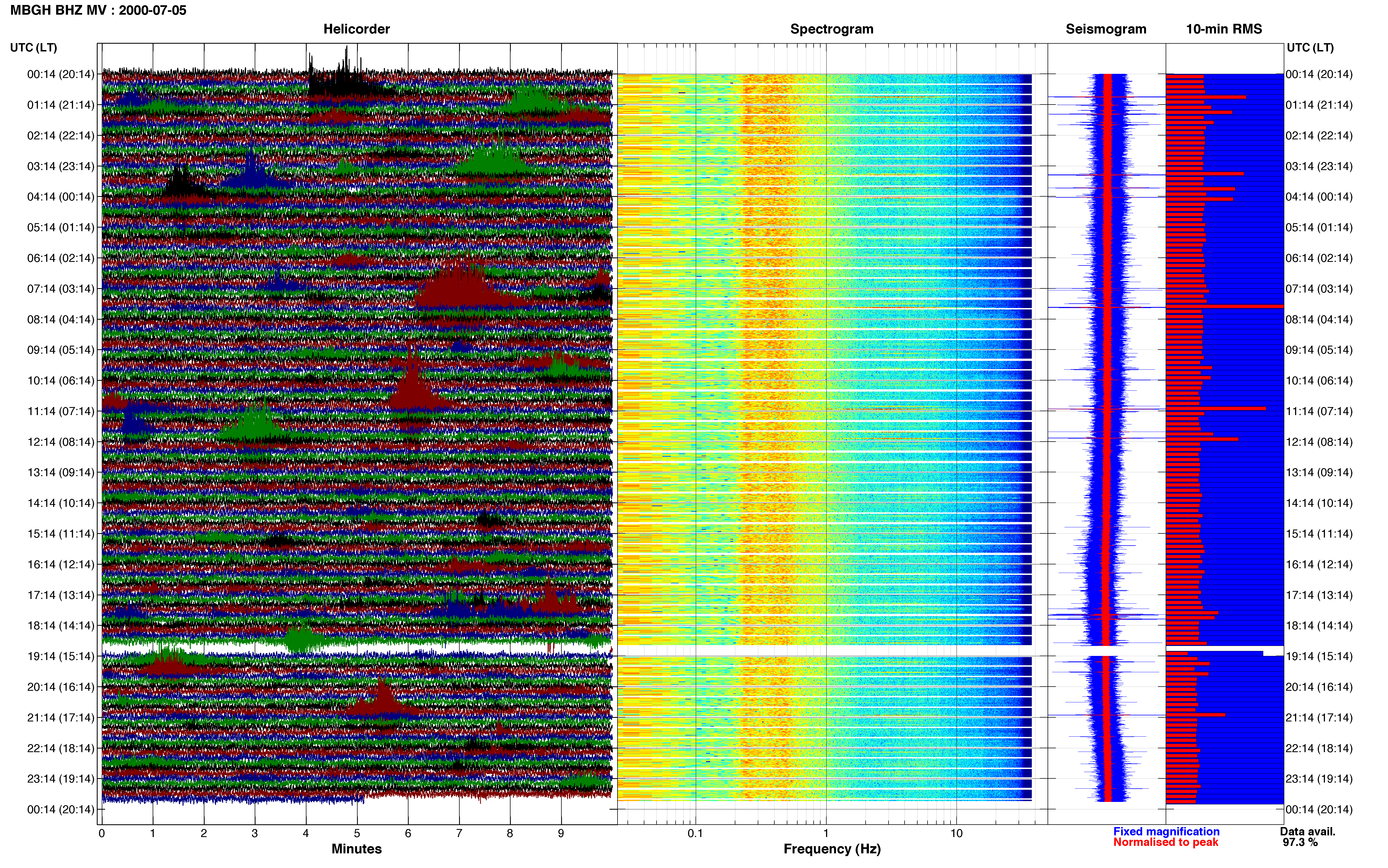
Task: Click right time label 08:14 (04:14)
Action: coord(1319,319)
